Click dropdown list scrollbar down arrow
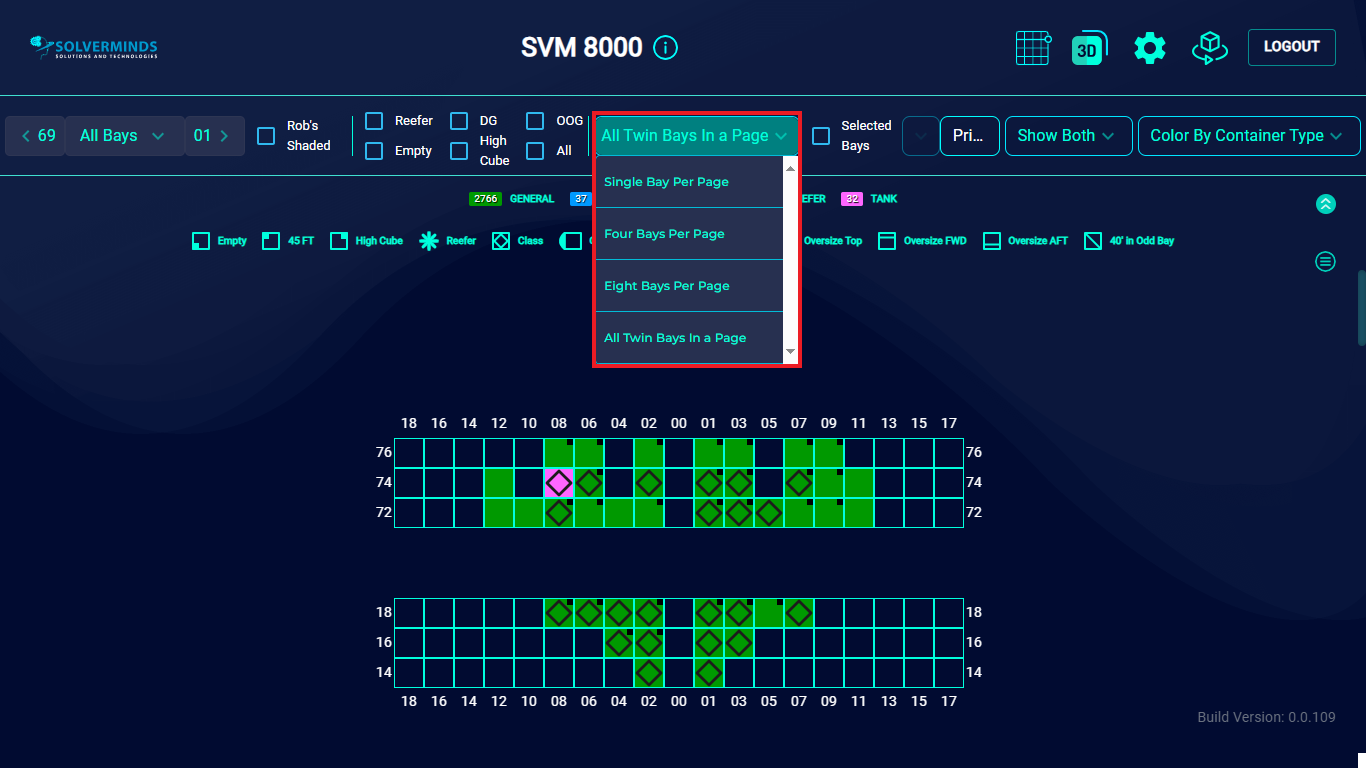Screen dimensions: 1366x768 click(790, 352)
